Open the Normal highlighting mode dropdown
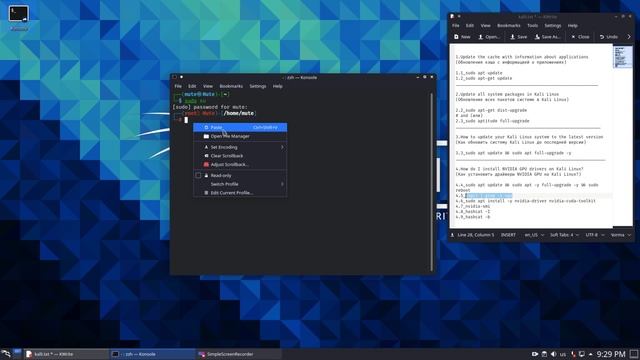This screenshot has width=640, height=360. [620, 235]
